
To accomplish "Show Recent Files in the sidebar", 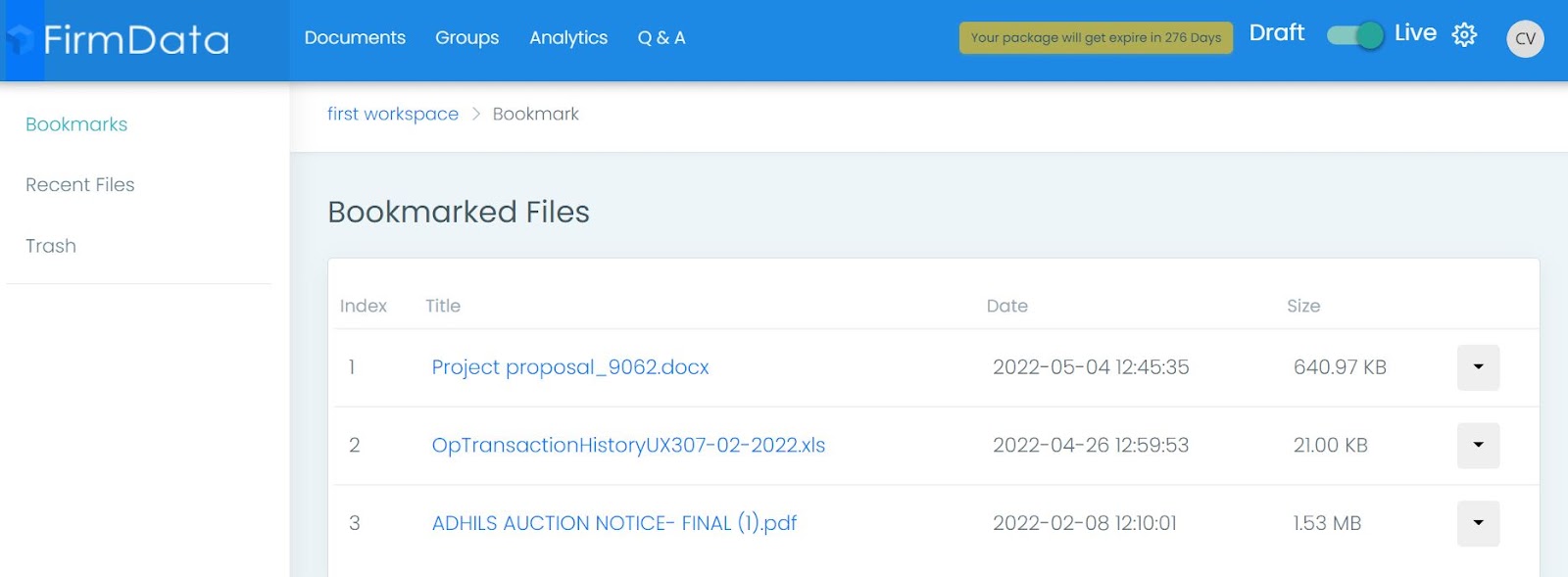I will click(80, 185).
